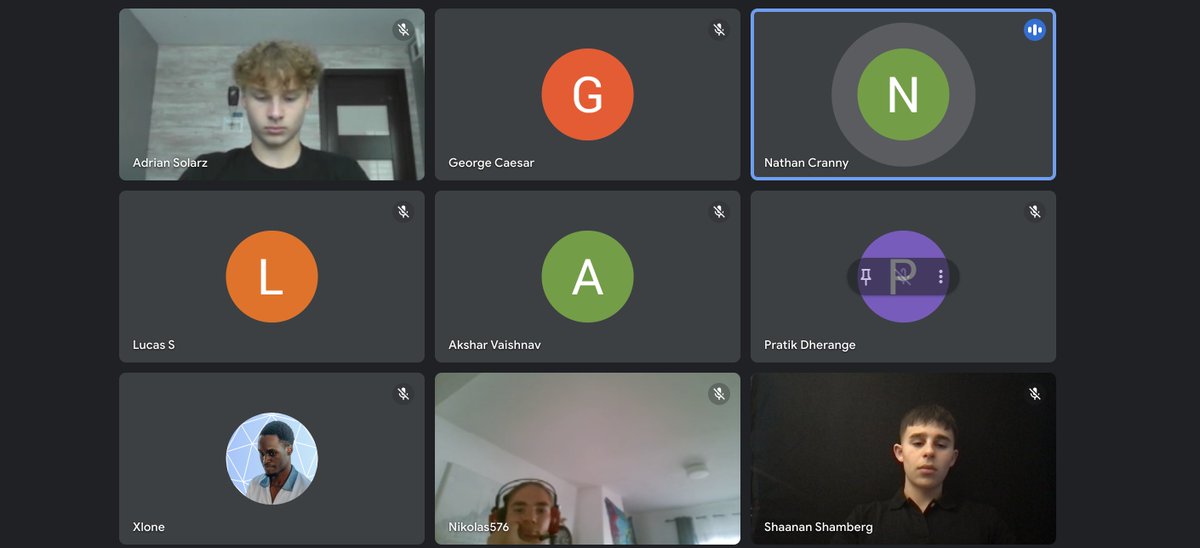Pin Pratik Dherange's tile
This screenshot has height=548, width=1200.
click(866, 277)
